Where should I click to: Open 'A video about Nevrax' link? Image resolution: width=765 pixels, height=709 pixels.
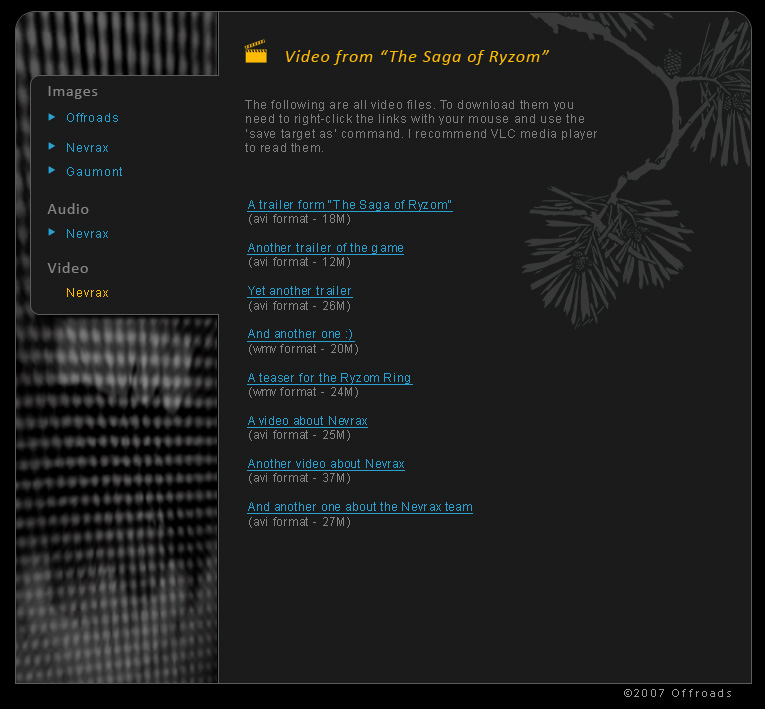307,421
